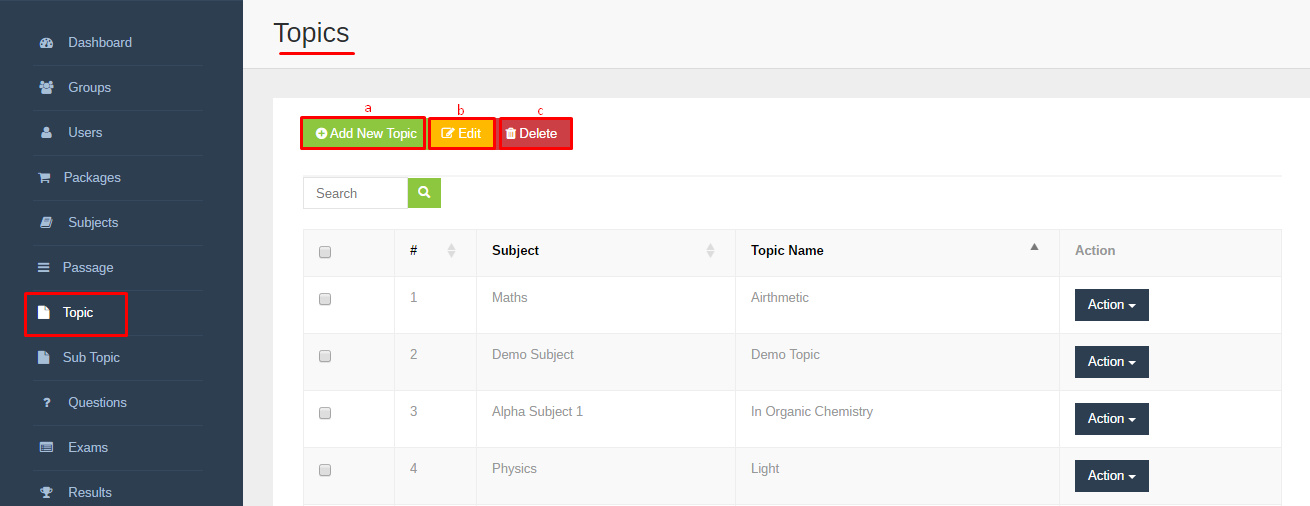Click the Exams icon in sidebar
1310x506 pixels.
click(46, 448)
